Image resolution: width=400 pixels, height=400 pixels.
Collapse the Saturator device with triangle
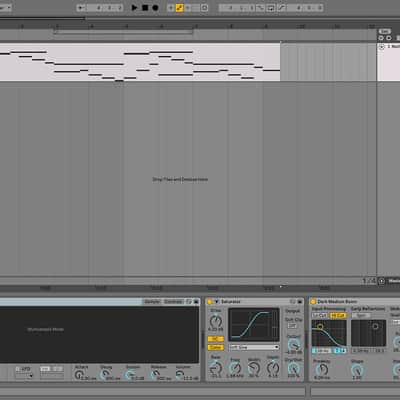[216, 302]
